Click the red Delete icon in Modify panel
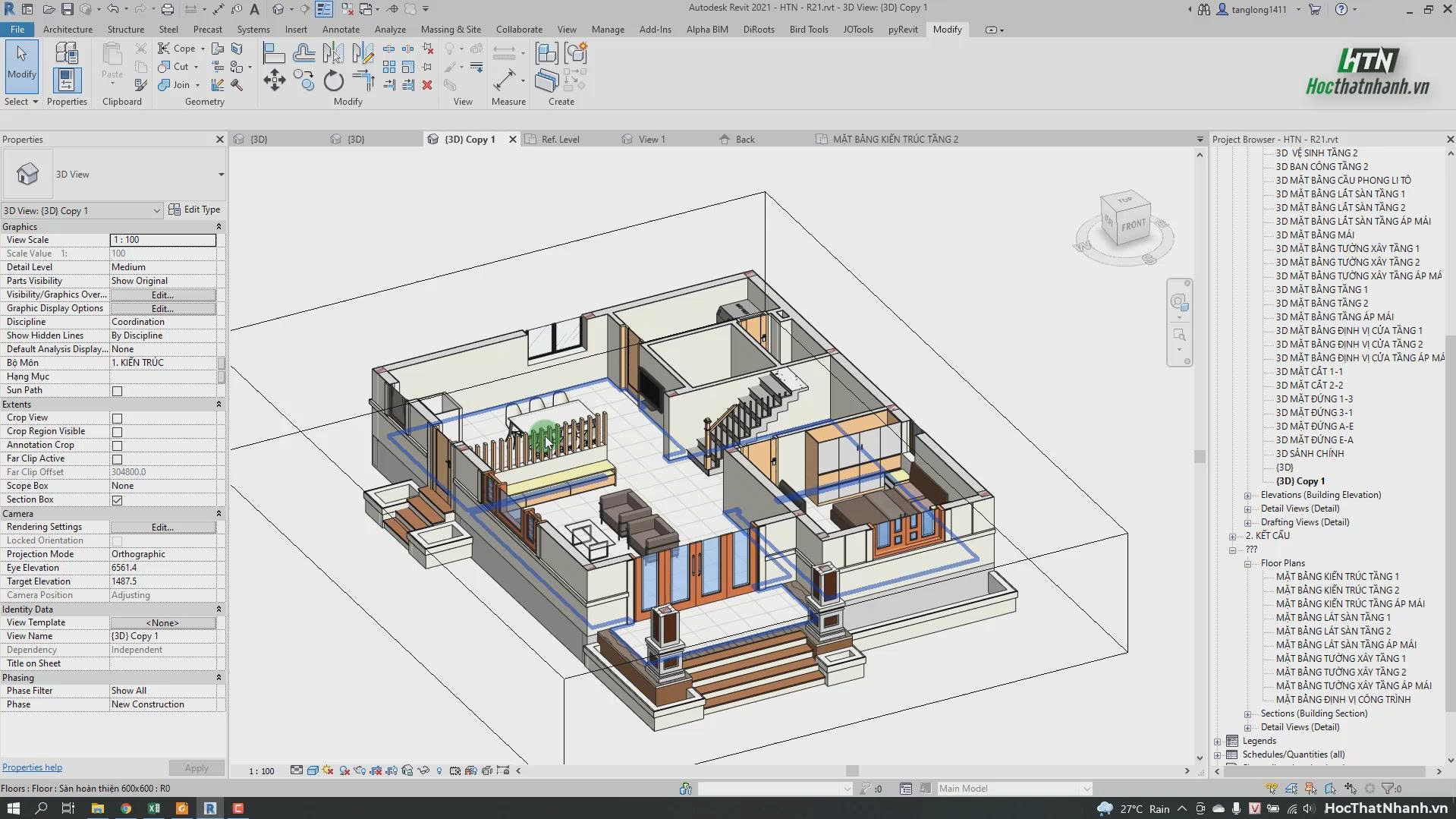 tap(427, 85)
